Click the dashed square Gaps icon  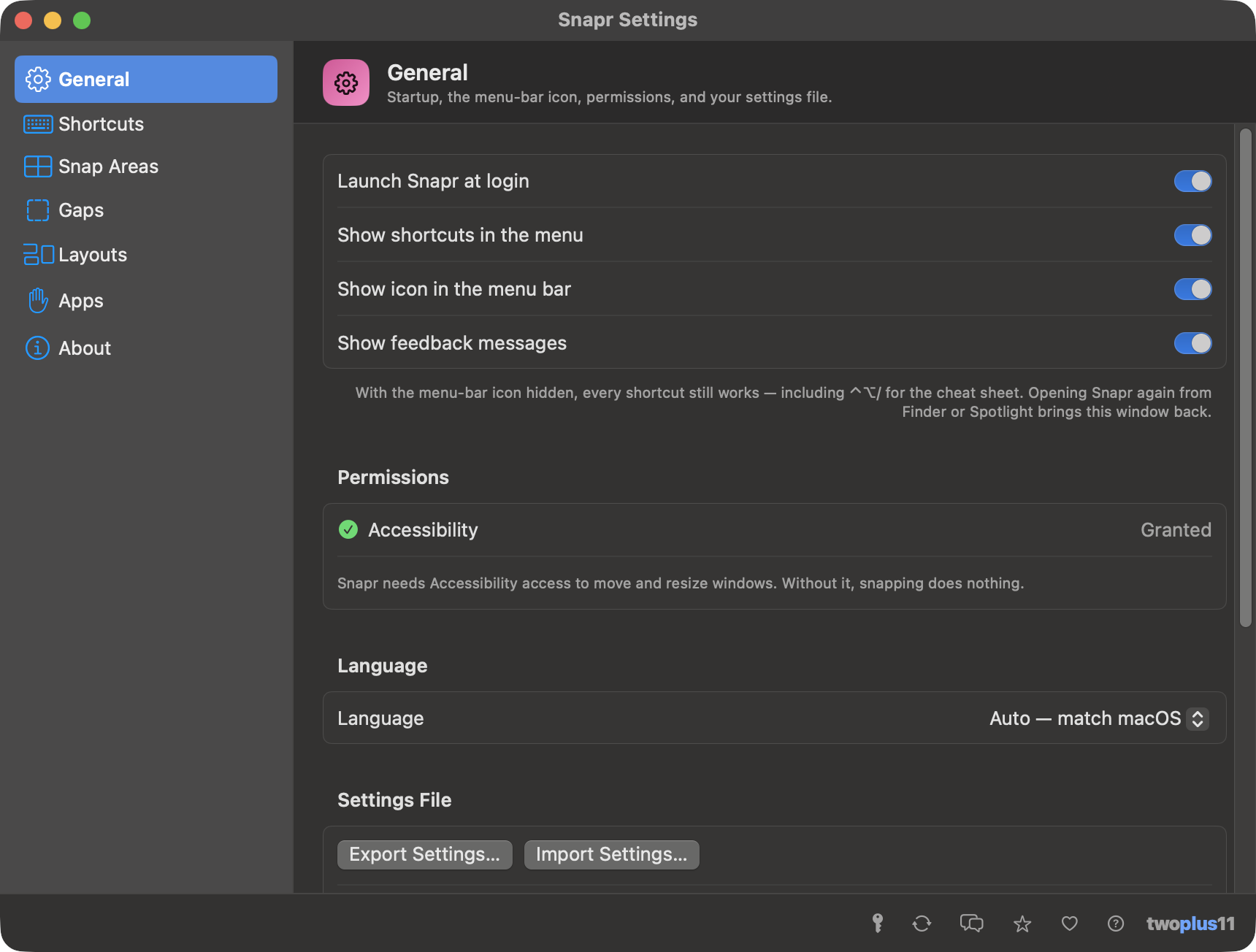pyautogui.click(x=38, y=210)
